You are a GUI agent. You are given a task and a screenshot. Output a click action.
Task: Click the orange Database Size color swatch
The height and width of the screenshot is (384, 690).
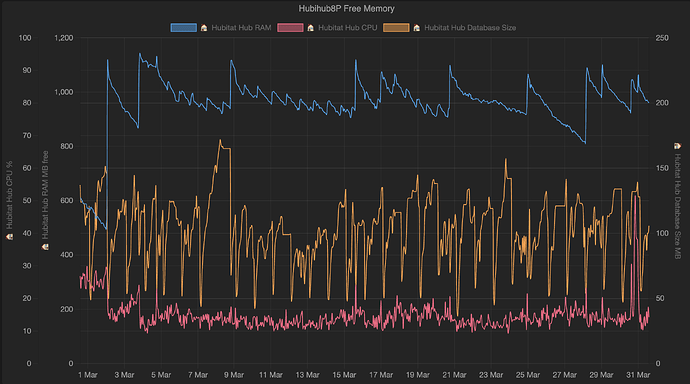(x=396, y=28)
